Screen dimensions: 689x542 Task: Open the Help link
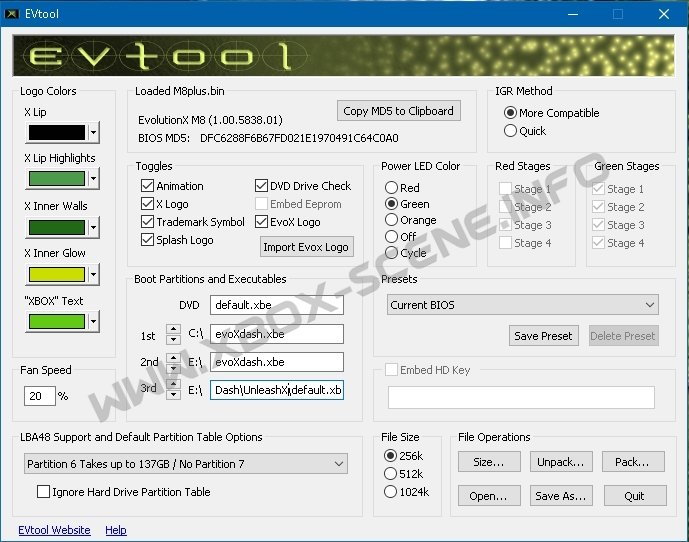pos(116,530)
